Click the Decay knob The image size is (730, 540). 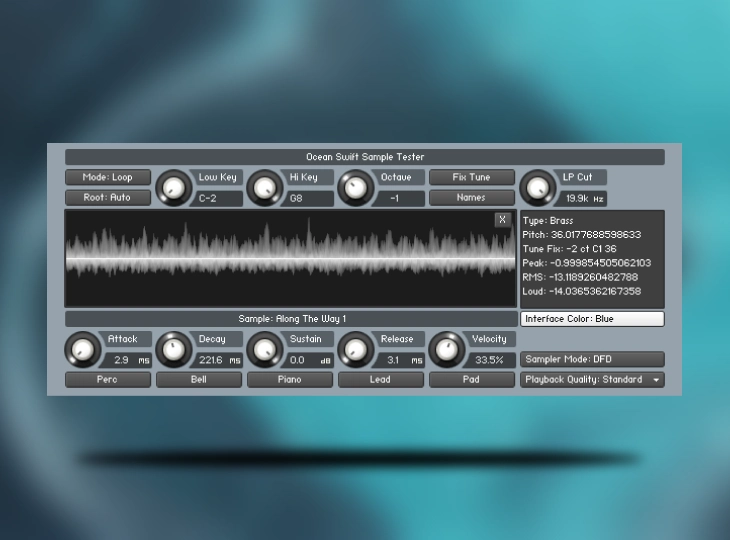[x=173, y=348]
